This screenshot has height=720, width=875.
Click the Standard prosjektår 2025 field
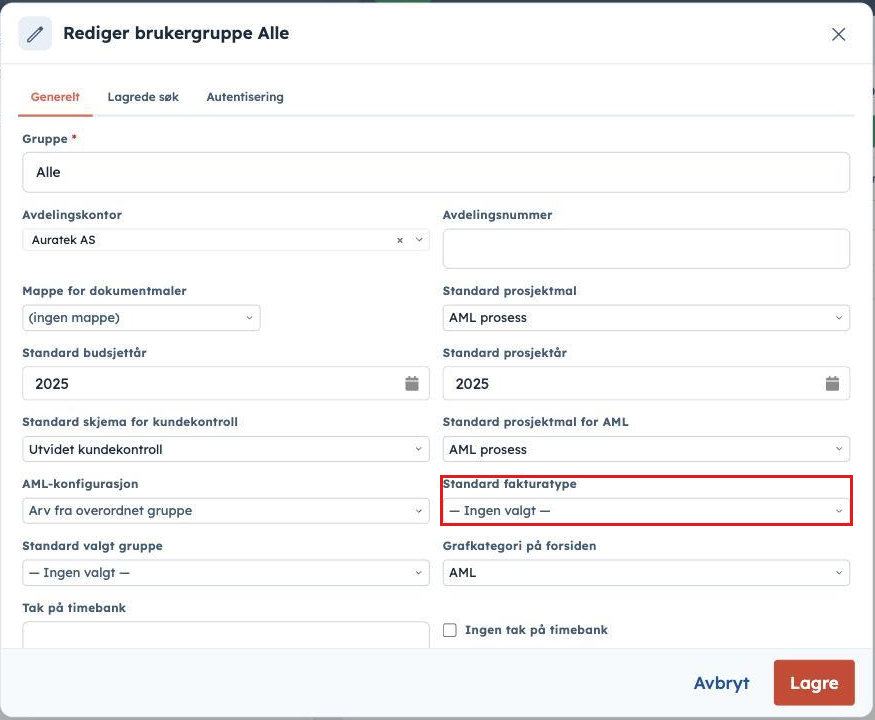(x=646, y=383)
